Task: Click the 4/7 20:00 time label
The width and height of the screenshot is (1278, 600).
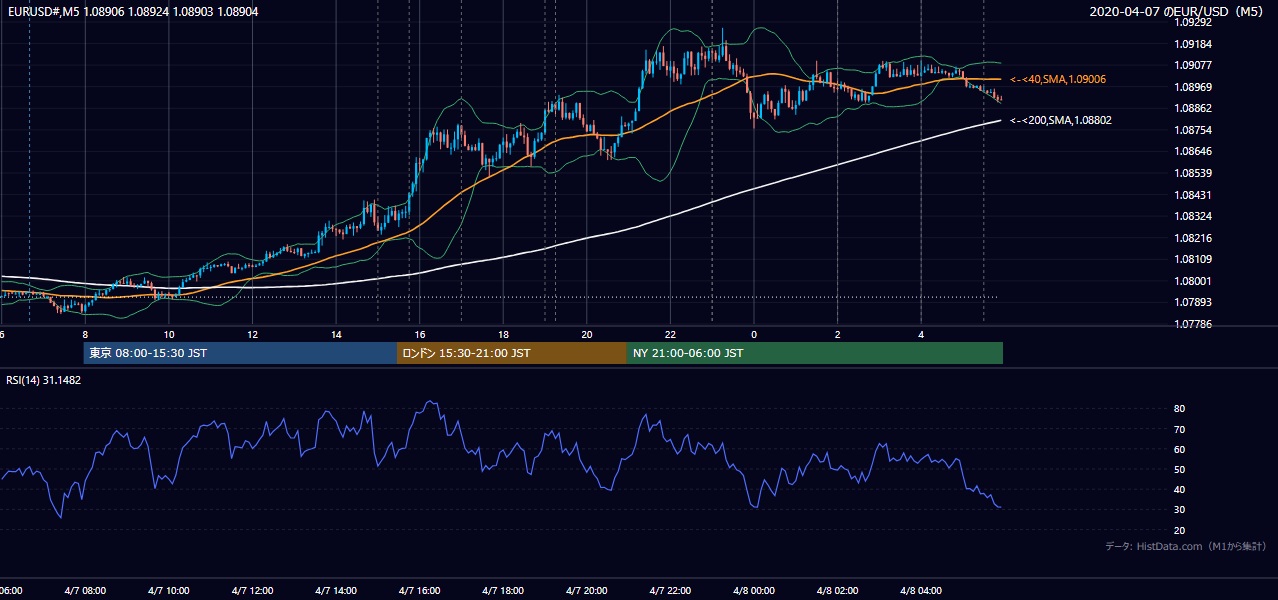Action: coord(587,590)
